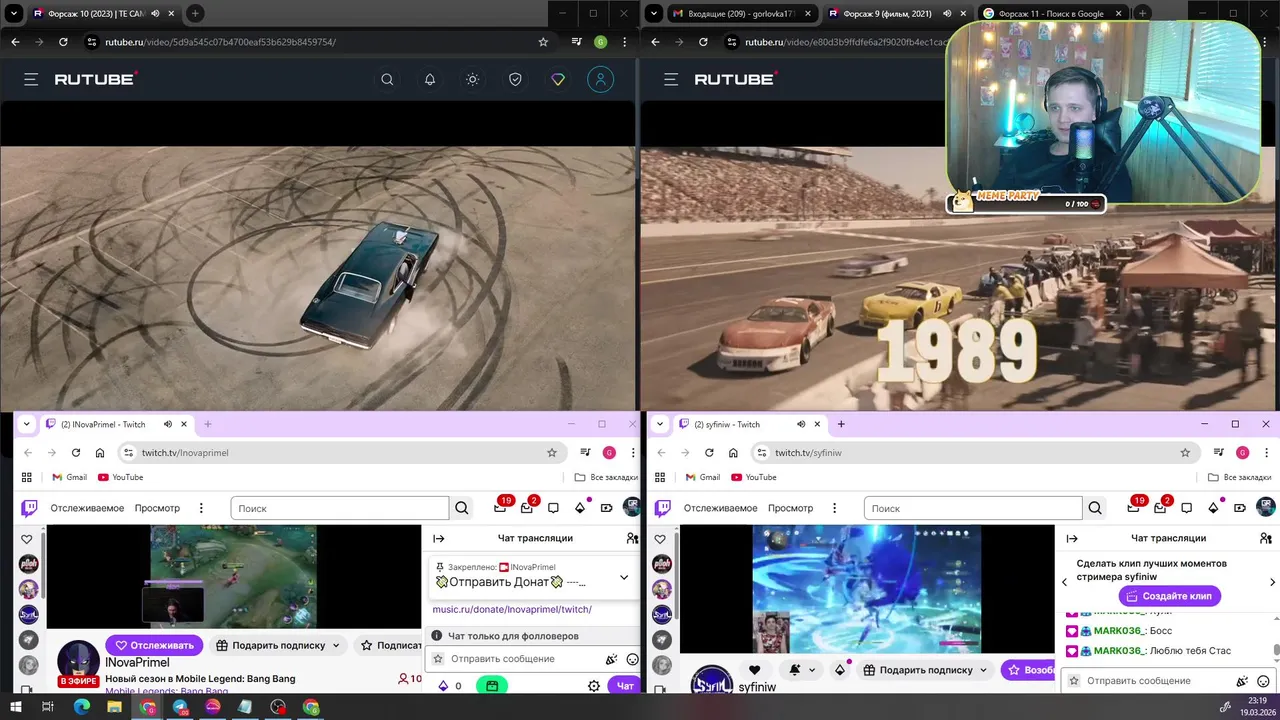
Task: Bookmark the Форсаж 10 page with star icon
Action: coord(543,42)
